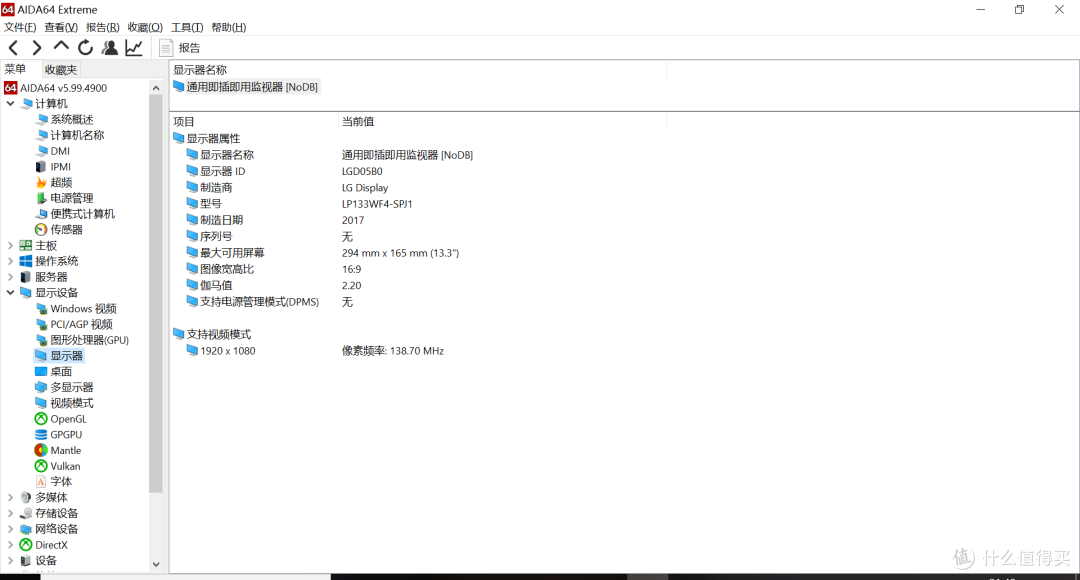The width and height of the screenshot is (1080, 580).
Task: Click the 报告 report button
Action: pos(180,48)
